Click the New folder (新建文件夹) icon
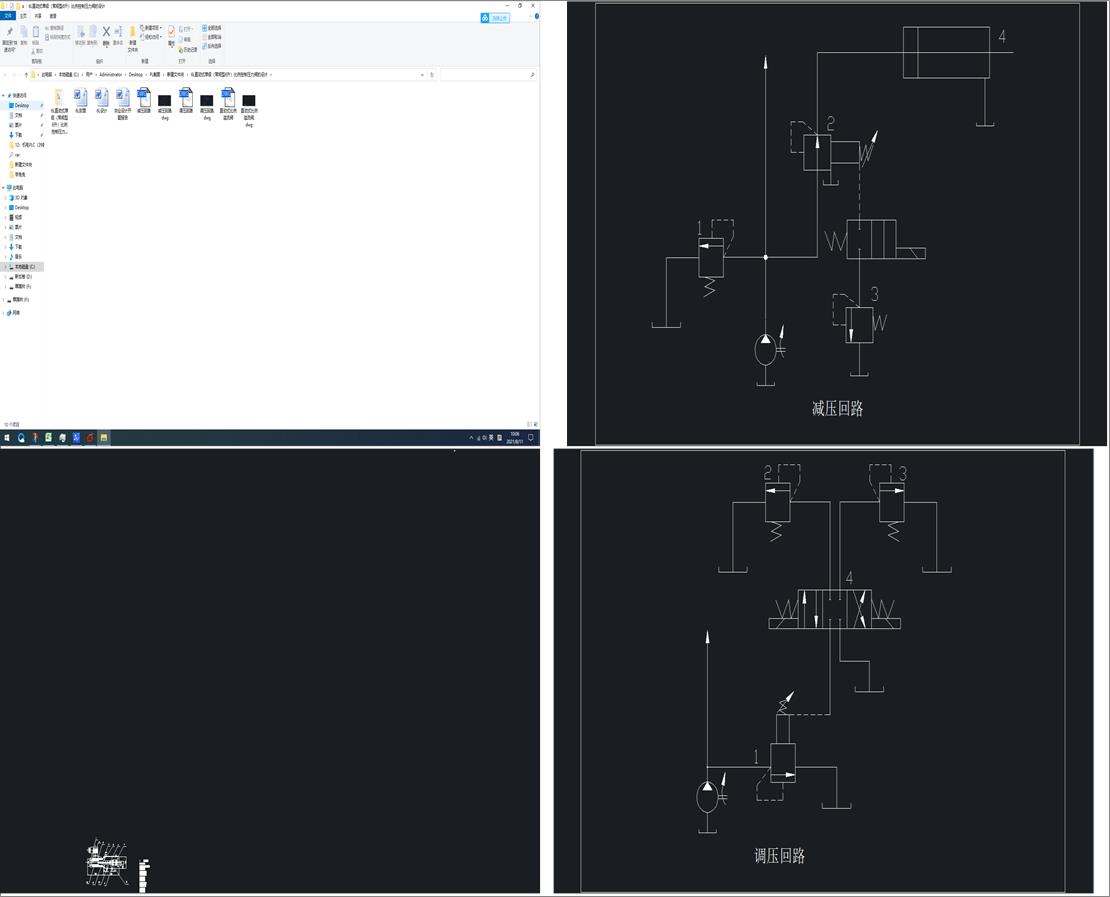1110x897 pixels. 132,40
